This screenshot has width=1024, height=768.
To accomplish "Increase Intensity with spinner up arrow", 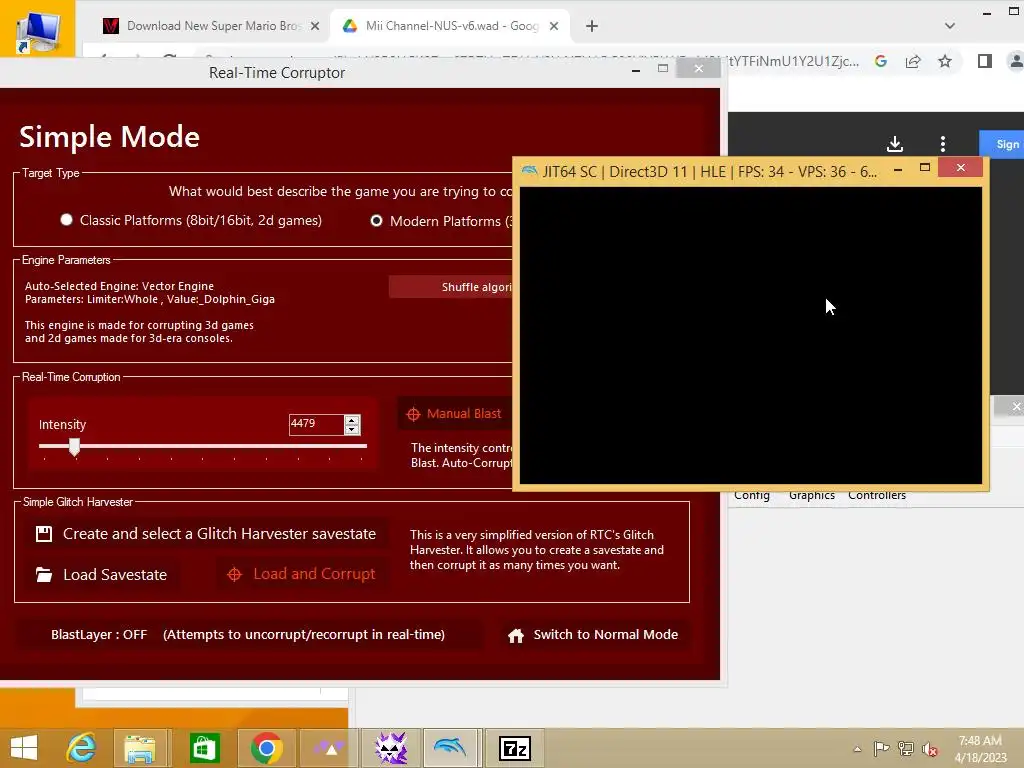I will point(352,420).
